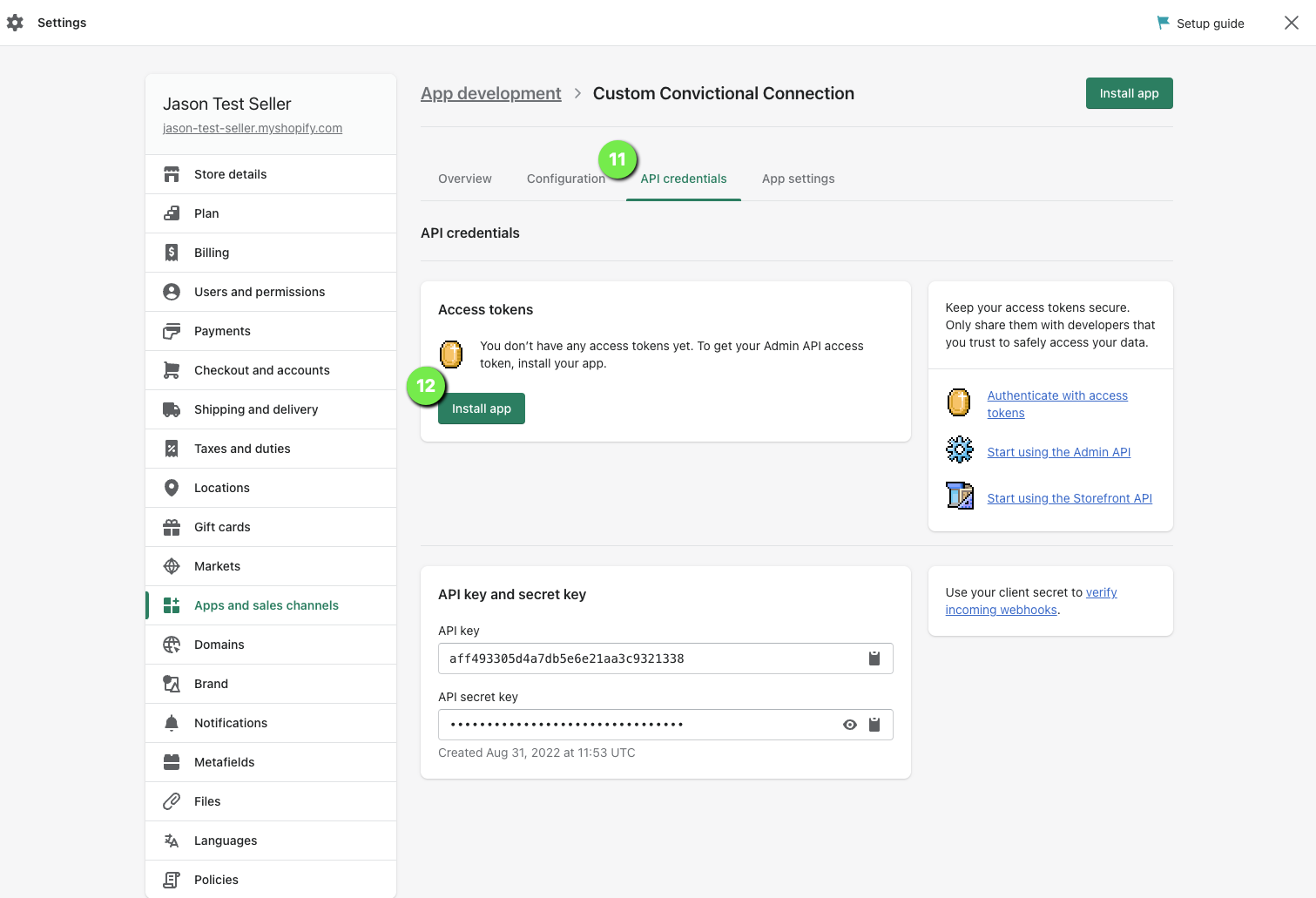Click the Markets globe icon
Screen dimensions: 1316x898
[x=172, y=566]
